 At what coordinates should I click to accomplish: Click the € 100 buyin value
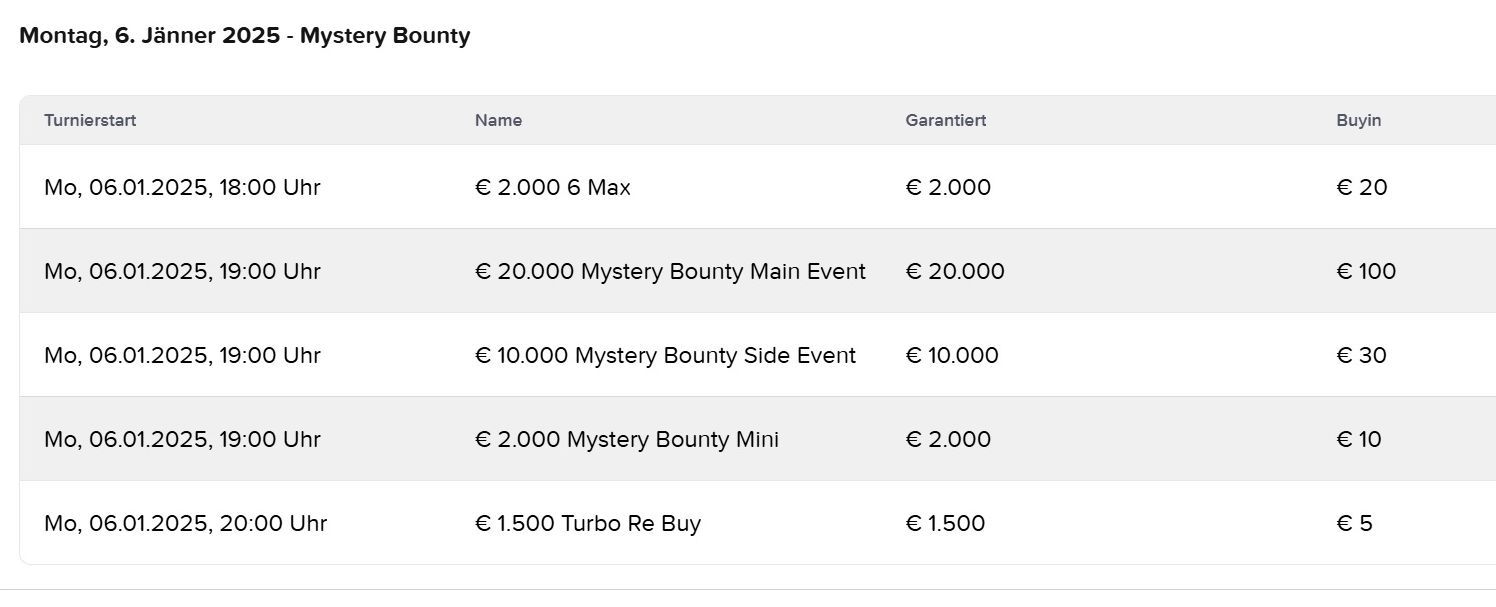1366,271
